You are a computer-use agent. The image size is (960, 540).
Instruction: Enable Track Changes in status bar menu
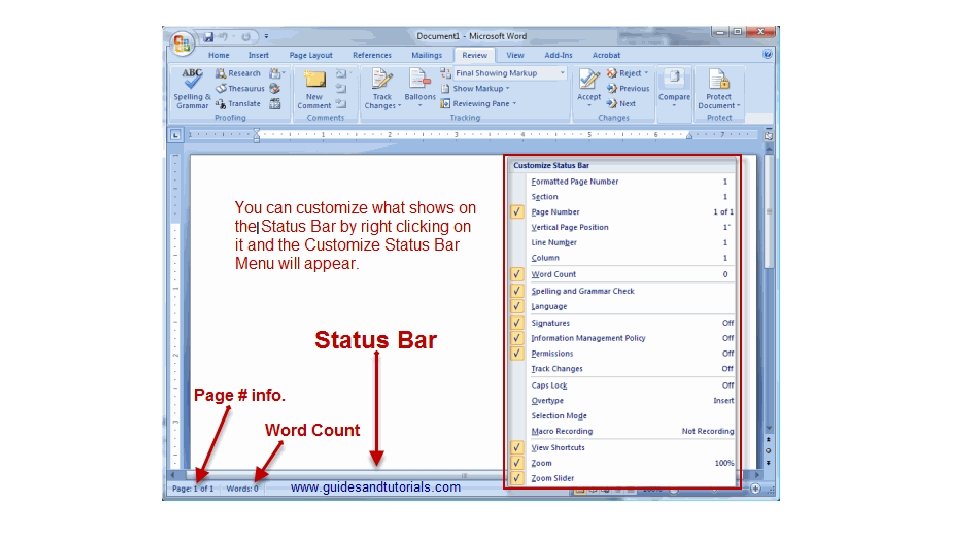tap(623, 369)
